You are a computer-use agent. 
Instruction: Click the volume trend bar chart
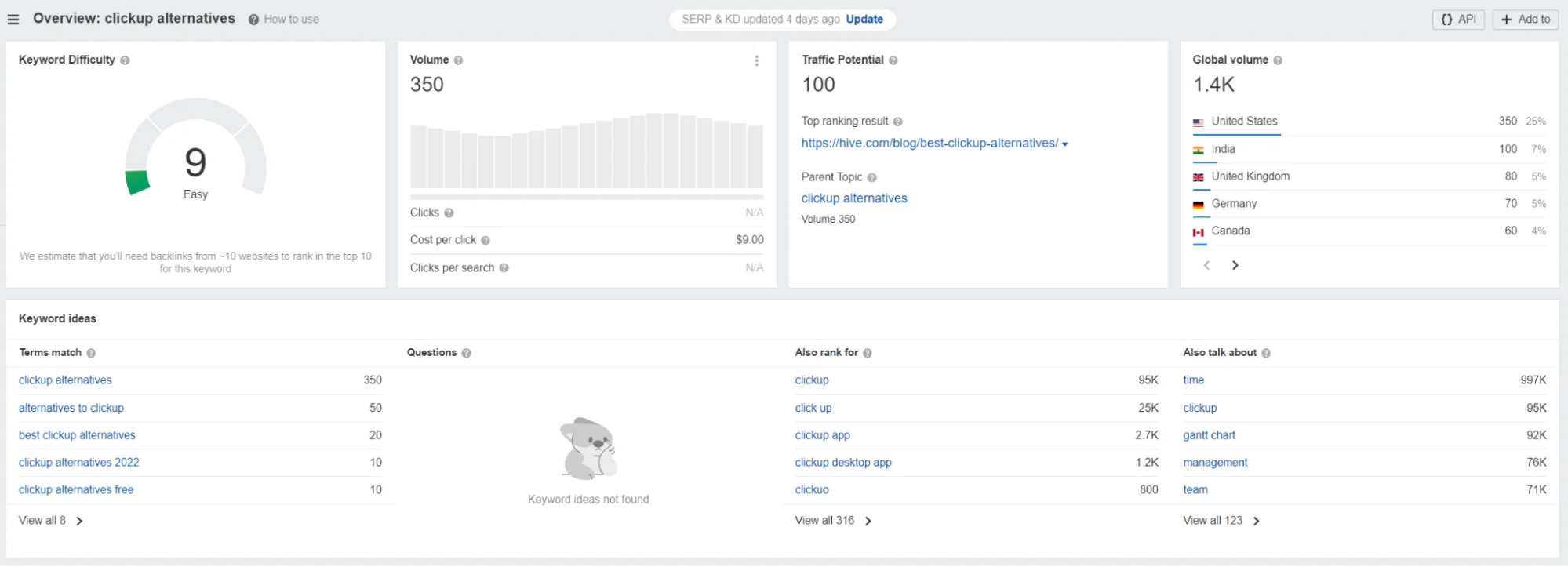point(587,151)
